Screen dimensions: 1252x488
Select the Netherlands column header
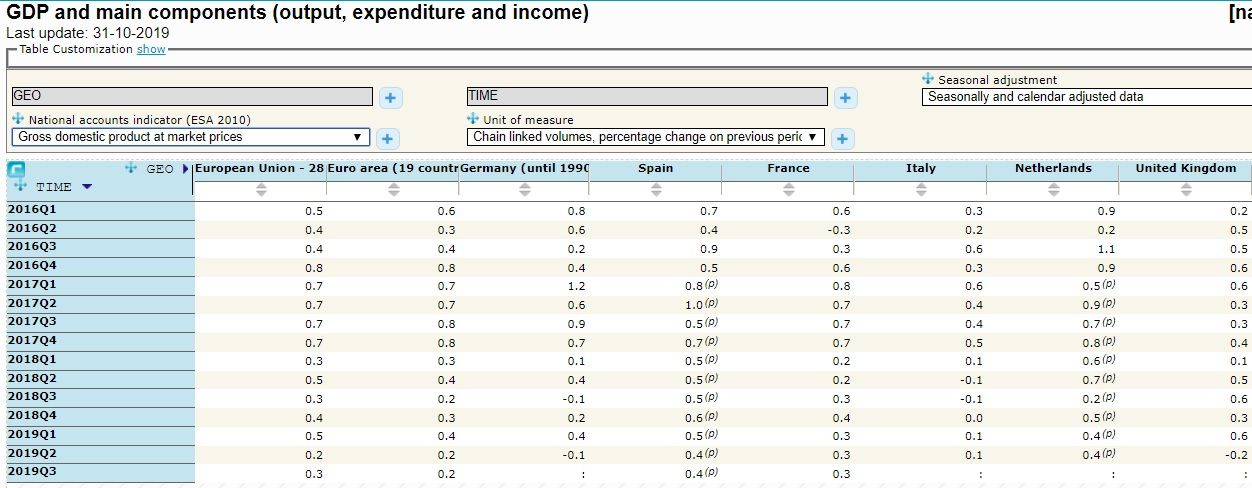[x=1053, y=168]
